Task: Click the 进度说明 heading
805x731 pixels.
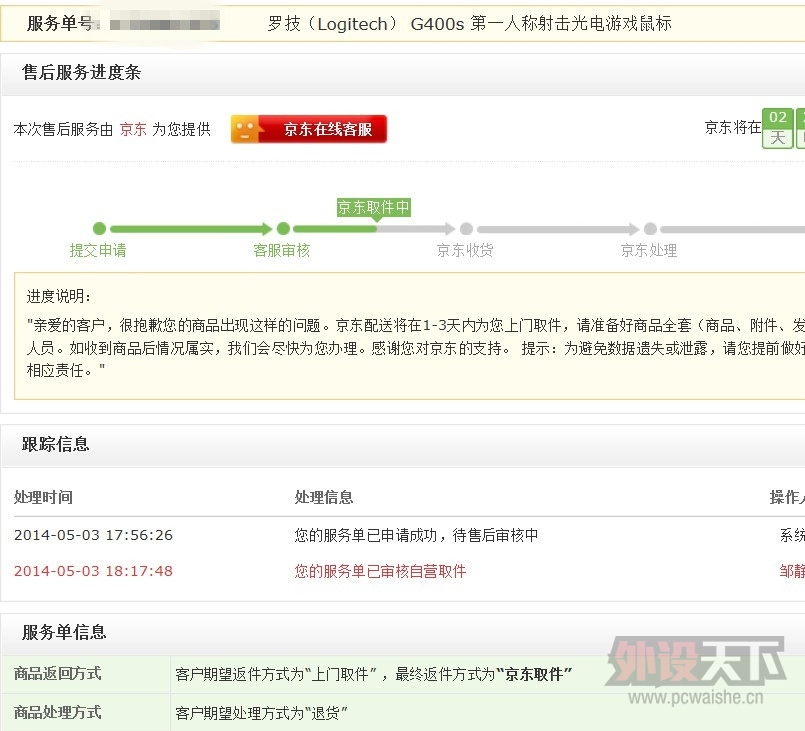Action: coord(59,296)
